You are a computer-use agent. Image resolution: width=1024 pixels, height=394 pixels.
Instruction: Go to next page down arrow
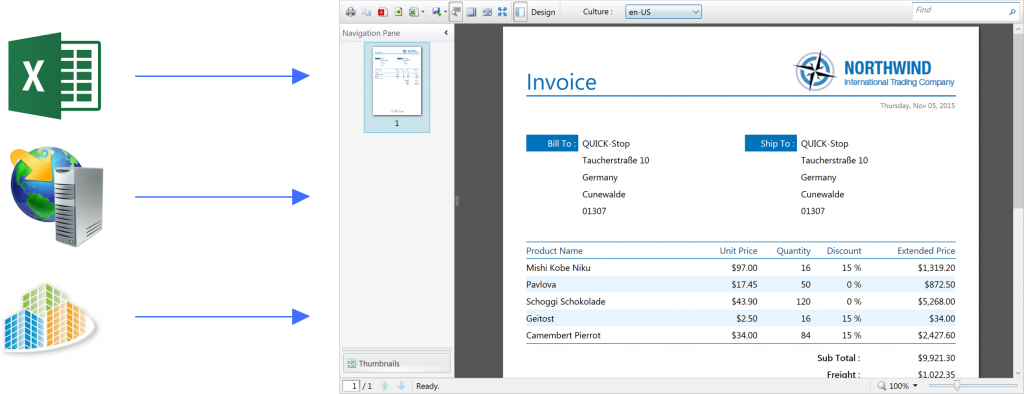[402, 386]
